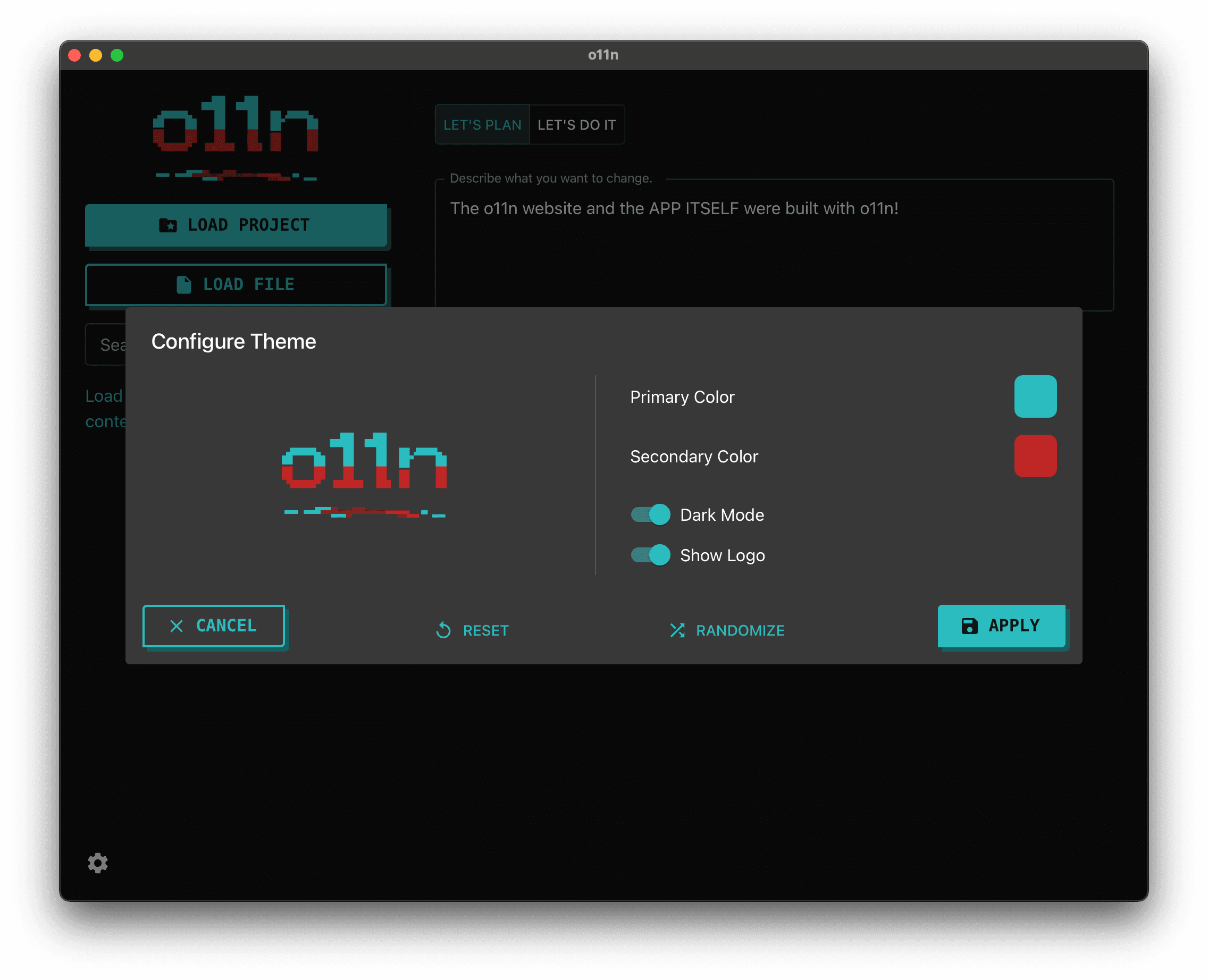Switch to the LET'S DO IT tab
The width and height of the screenshot is (1208, 980).
click(x=576, y=125)
